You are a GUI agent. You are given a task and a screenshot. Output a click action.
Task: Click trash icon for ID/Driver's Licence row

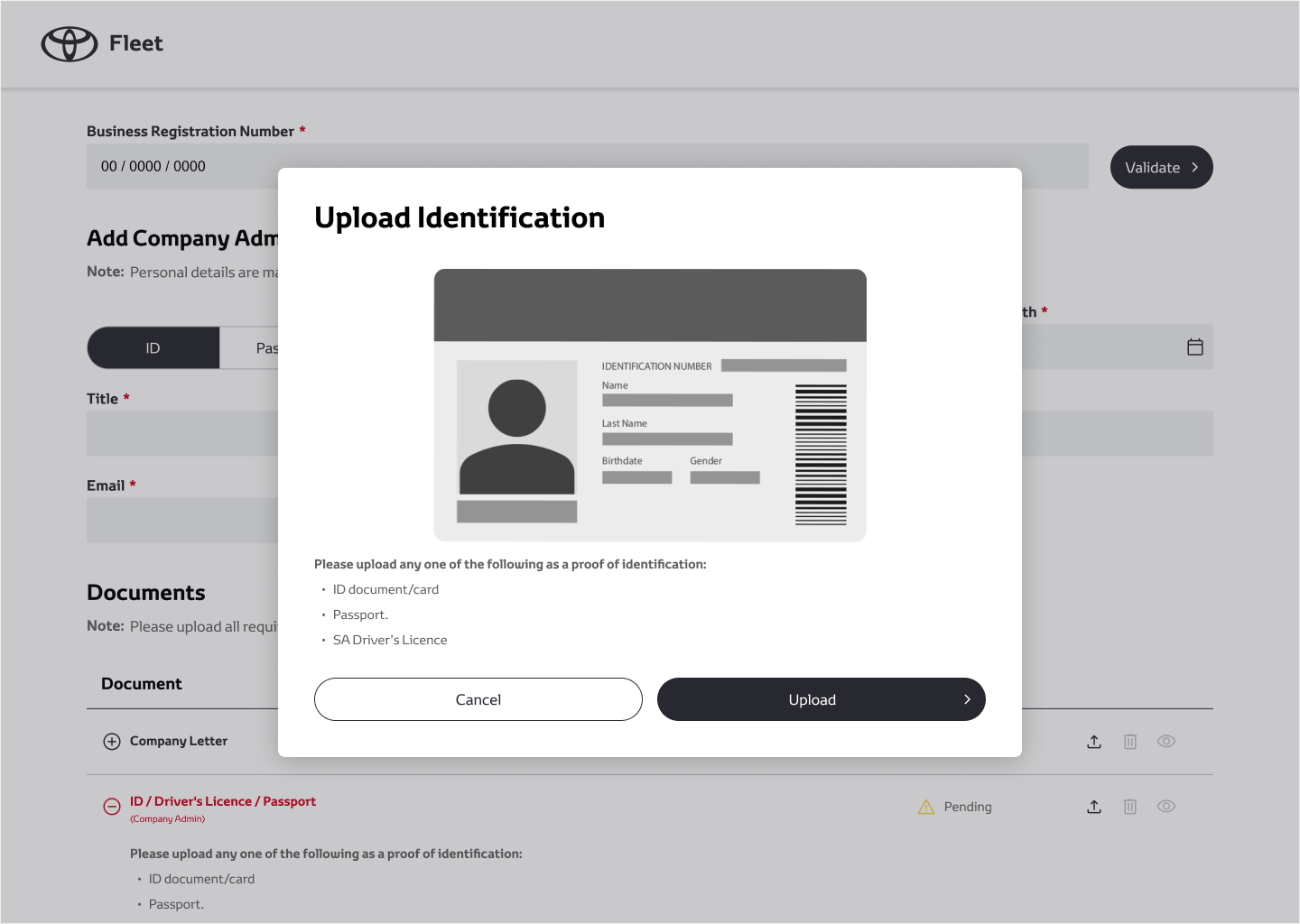click(x=1129, y=807)
